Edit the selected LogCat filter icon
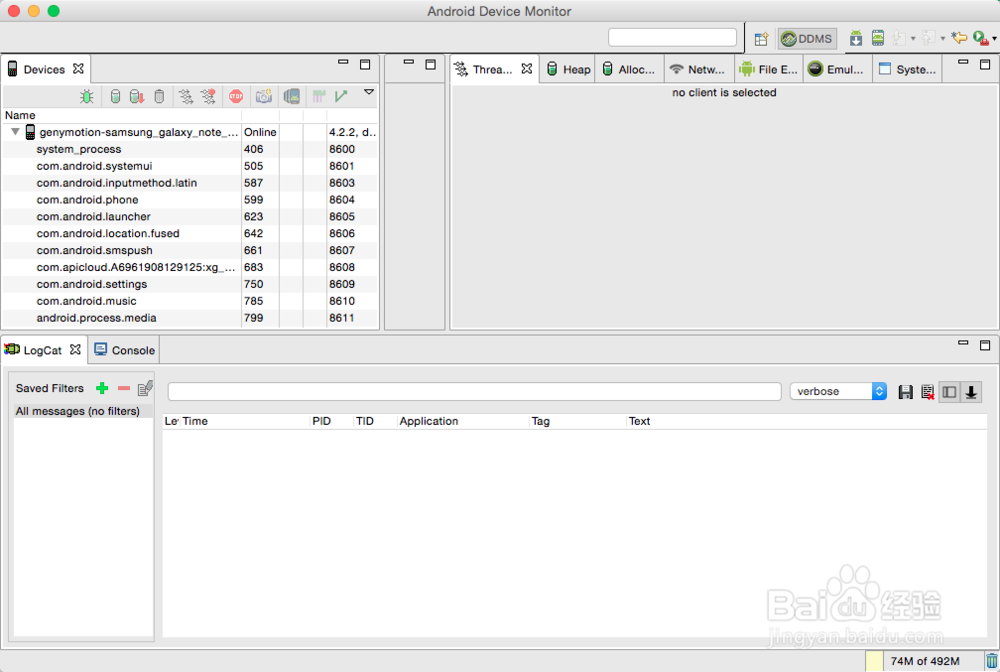The width and height of the screenshot is (1000, 672). tap(145, 388)
